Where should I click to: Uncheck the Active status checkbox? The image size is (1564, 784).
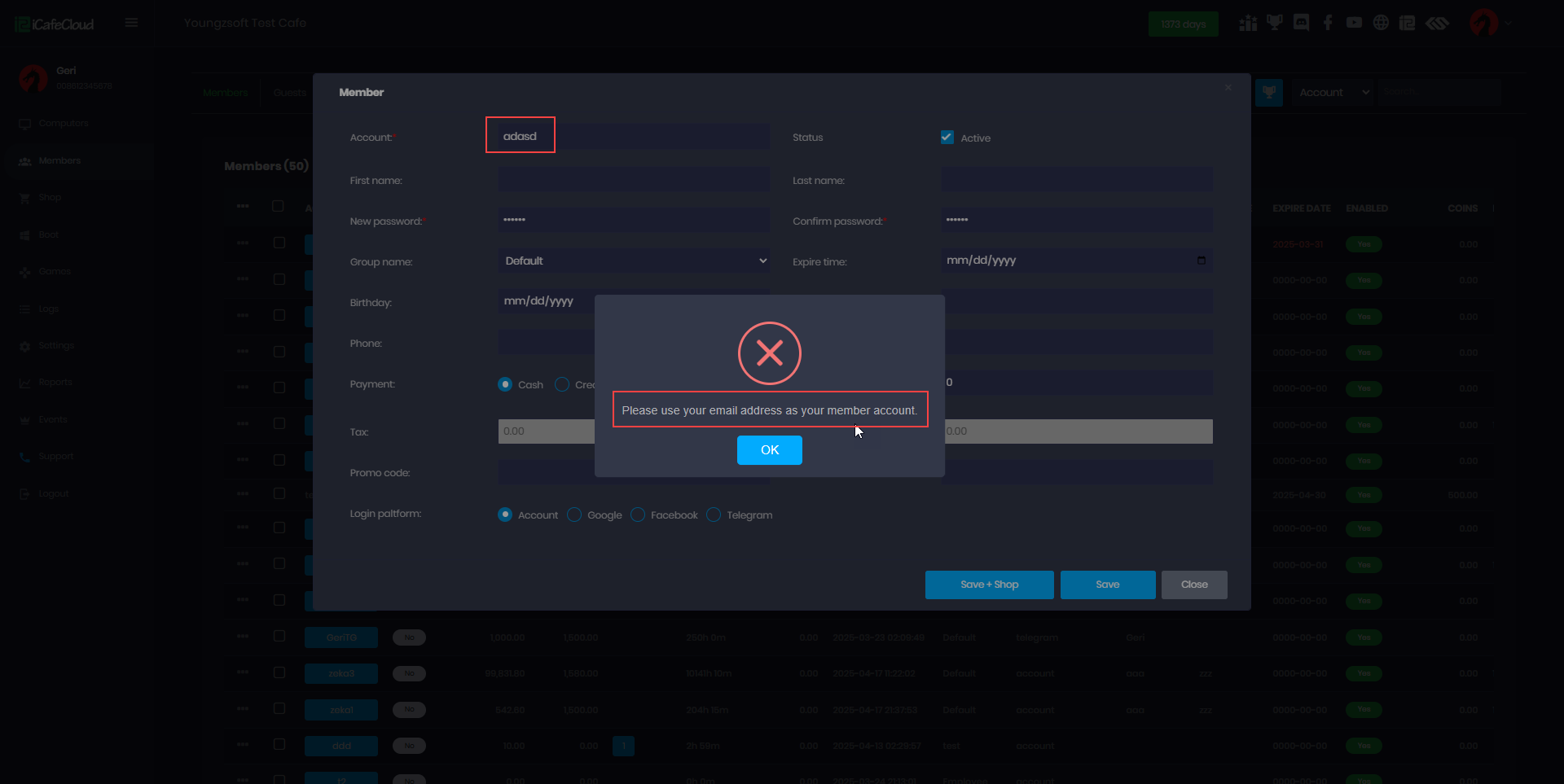click(x=947, y=138)
